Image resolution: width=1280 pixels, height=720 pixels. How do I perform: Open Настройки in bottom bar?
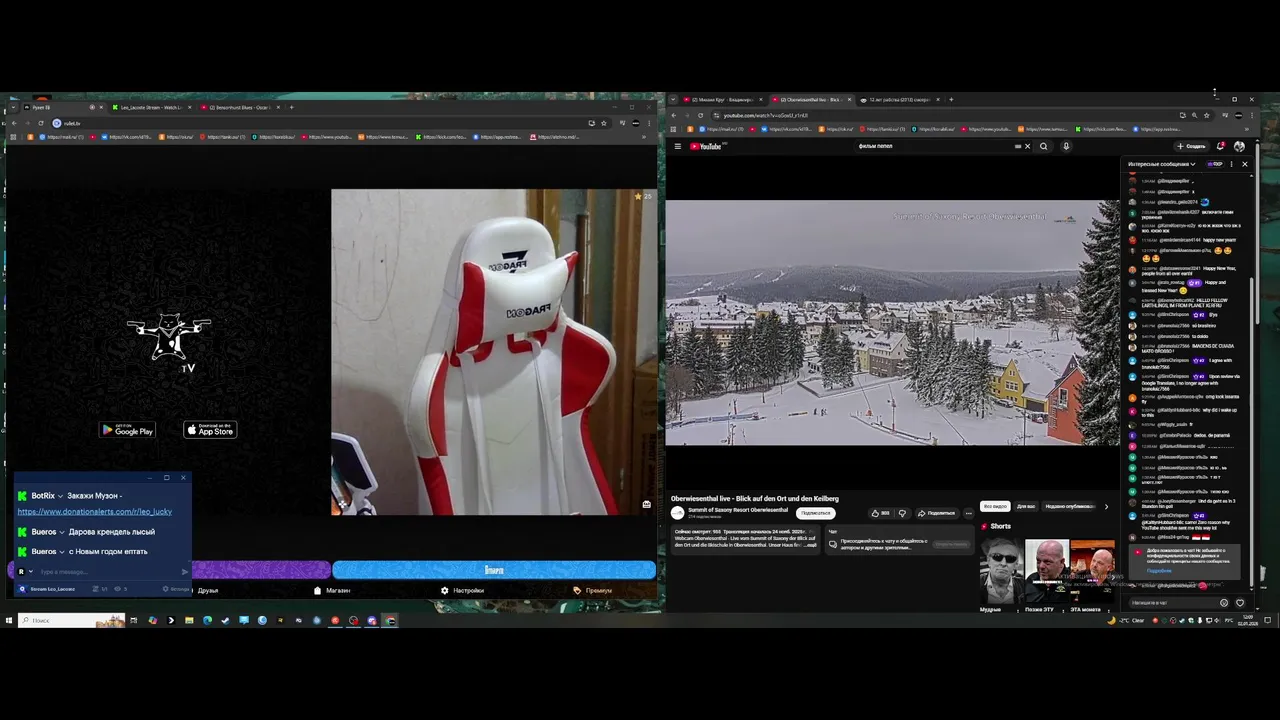pyautogui.click(x=462, y=590)
